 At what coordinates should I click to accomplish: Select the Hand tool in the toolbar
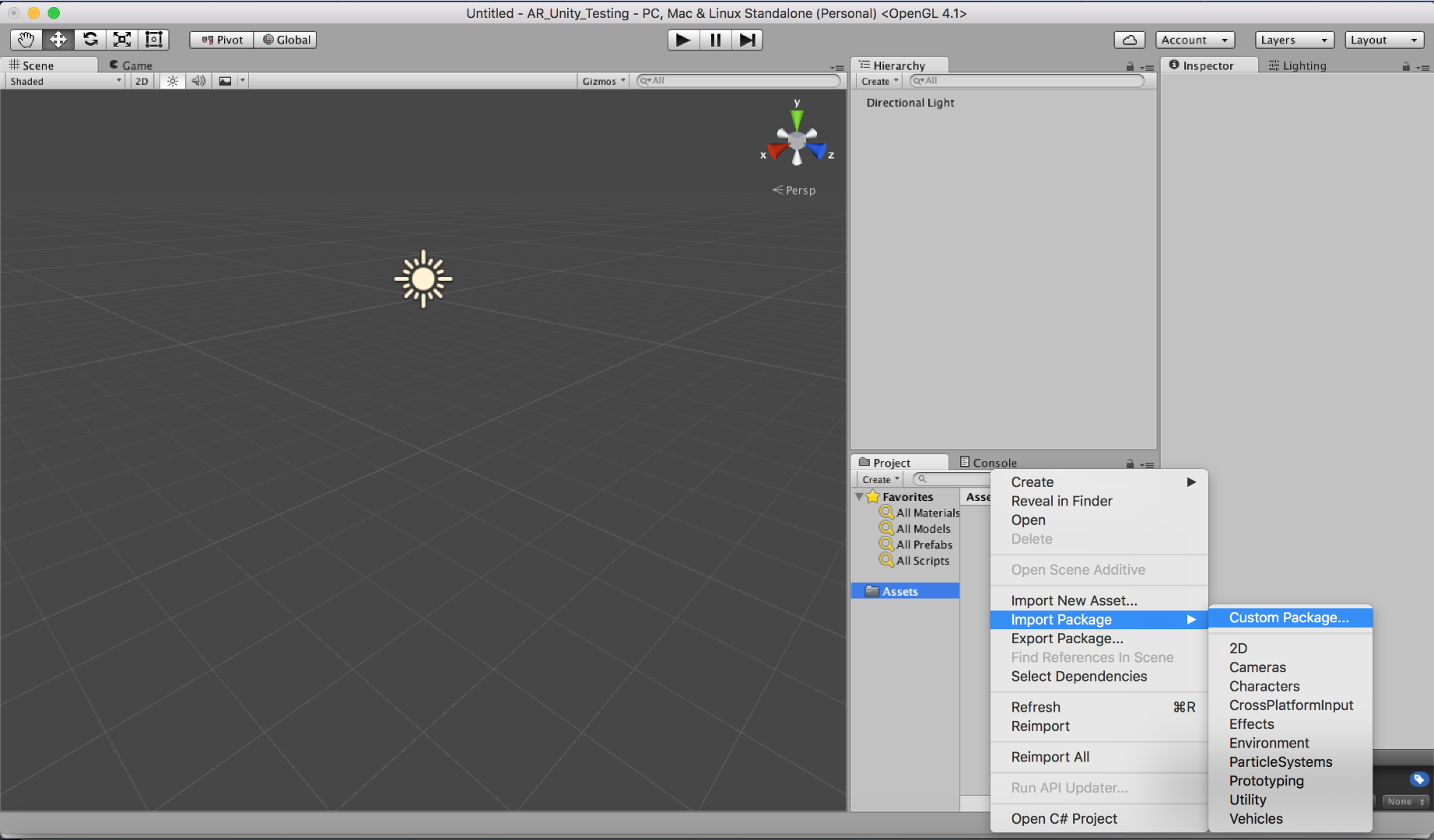pyautogui.click(x=25, y=39)
